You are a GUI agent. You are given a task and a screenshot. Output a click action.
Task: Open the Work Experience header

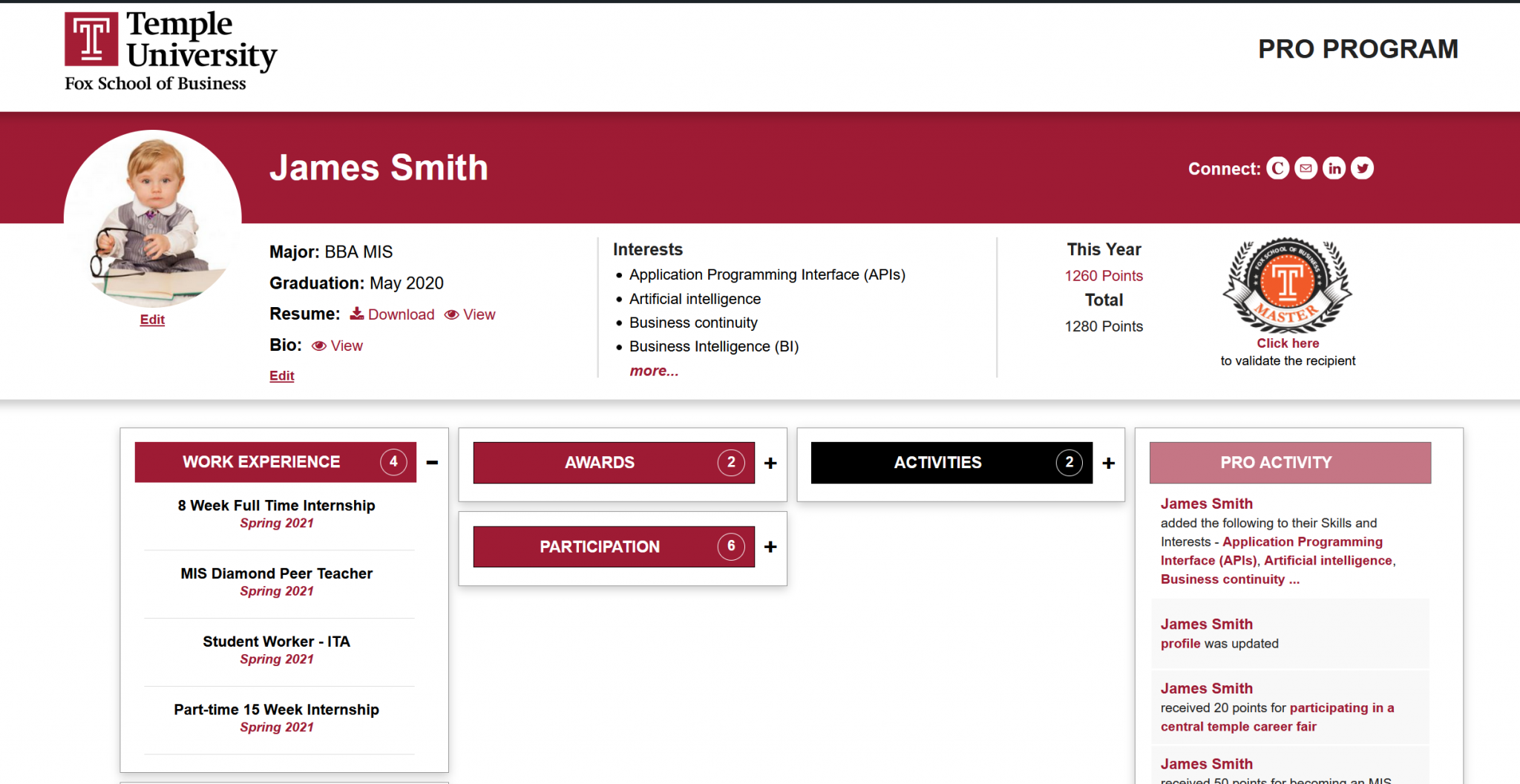[x=261, y=462]
